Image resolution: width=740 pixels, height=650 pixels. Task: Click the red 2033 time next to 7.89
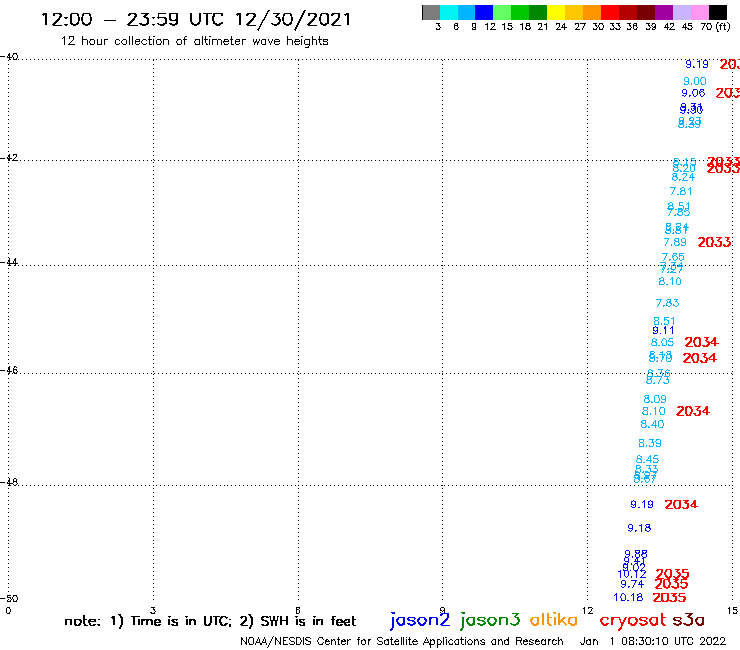click(x=715, y=242)
